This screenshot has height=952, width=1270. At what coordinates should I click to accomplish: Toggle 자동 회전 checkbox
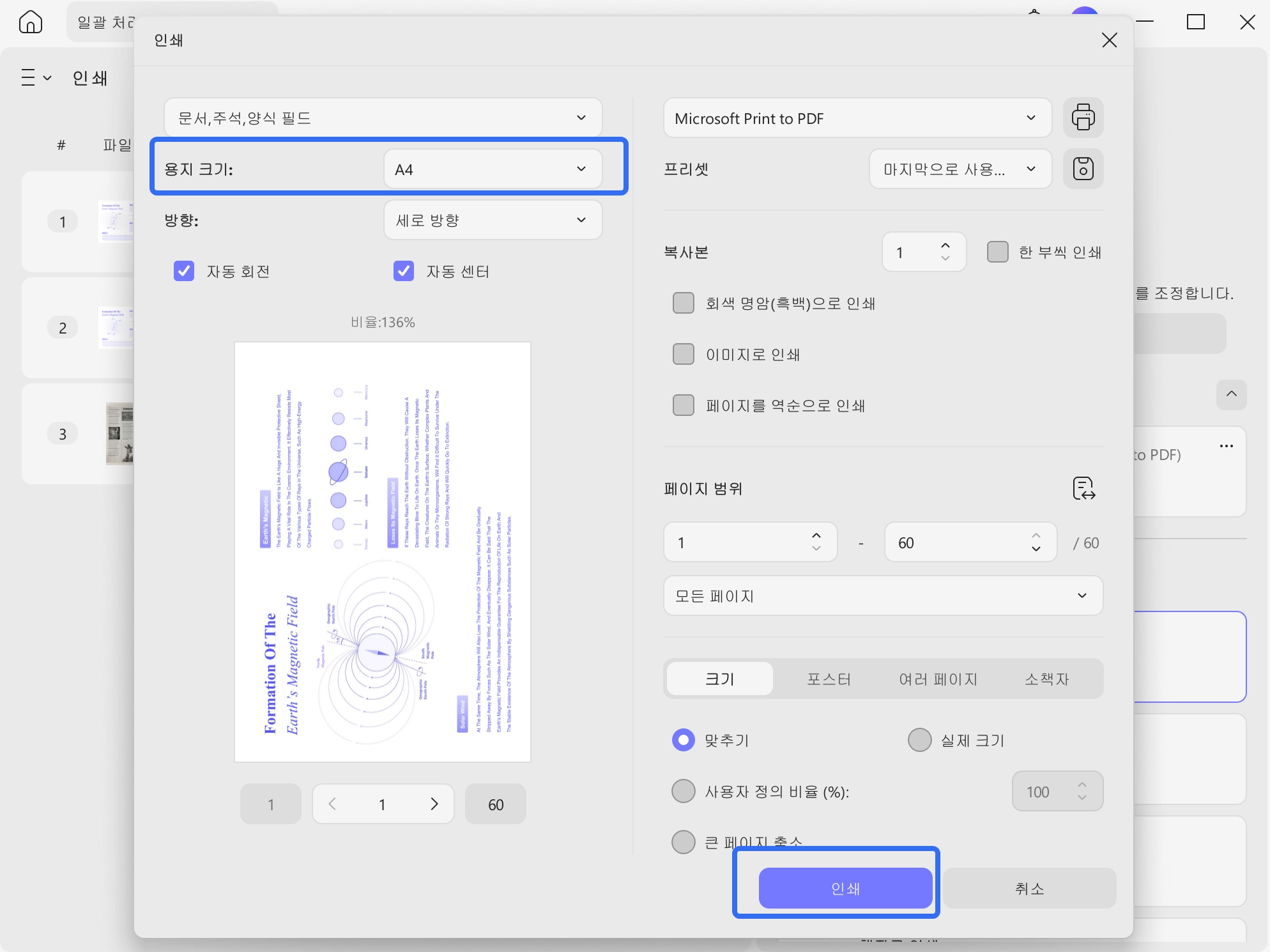184,271
